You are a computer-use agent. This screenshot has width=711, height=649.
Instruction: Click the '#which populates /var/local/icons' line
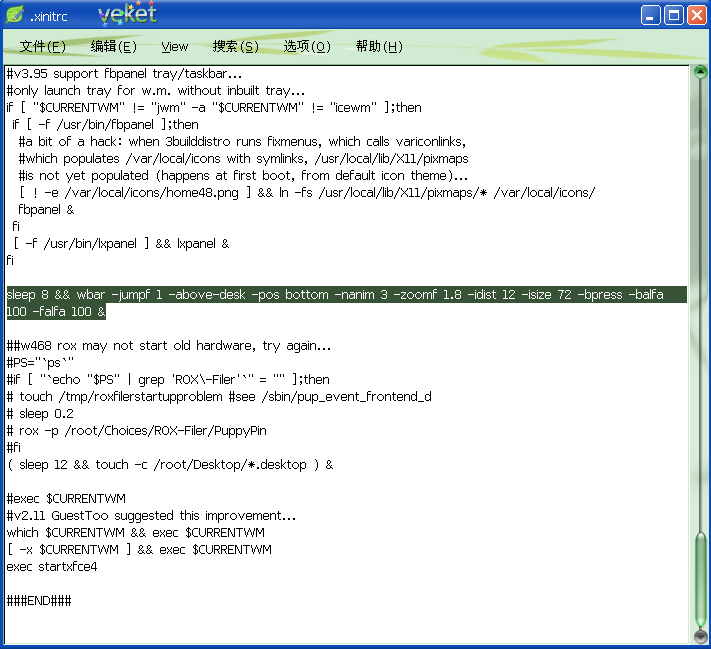coord(243,159)
